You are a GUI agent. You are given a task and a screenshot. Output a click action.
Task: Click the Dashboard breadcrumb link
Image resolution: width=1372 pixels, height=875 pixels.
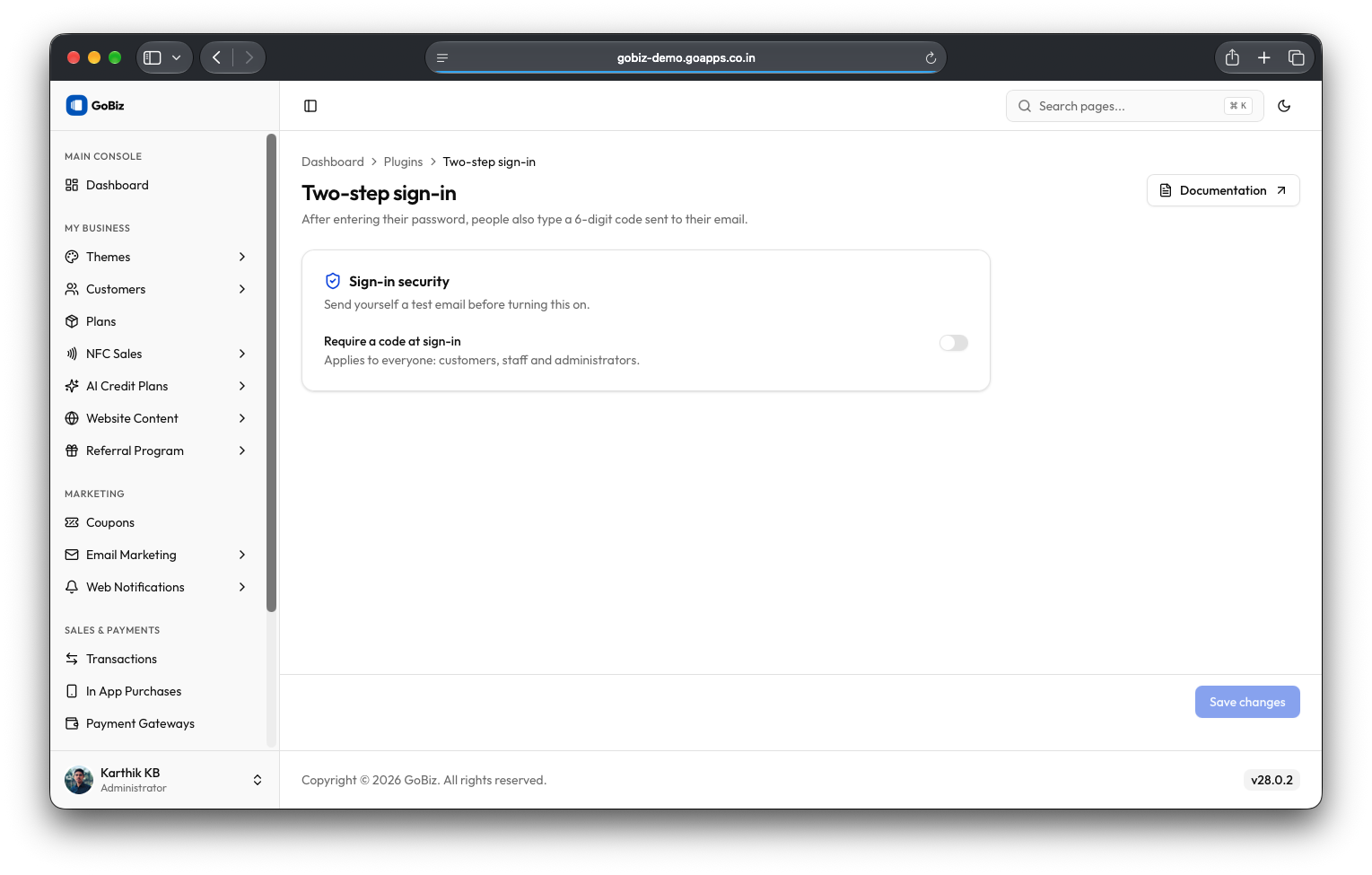pos(333,162)
